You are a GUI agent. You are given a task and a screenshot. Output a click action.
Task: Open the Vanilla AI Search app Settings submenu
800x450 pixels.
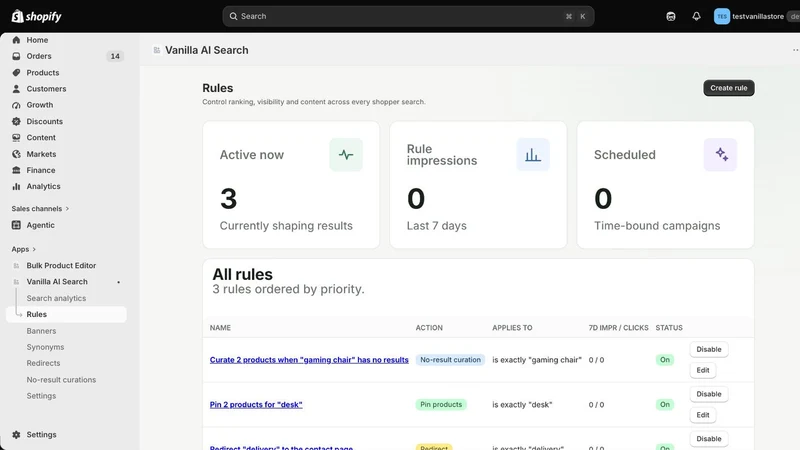tap(41, 396)
